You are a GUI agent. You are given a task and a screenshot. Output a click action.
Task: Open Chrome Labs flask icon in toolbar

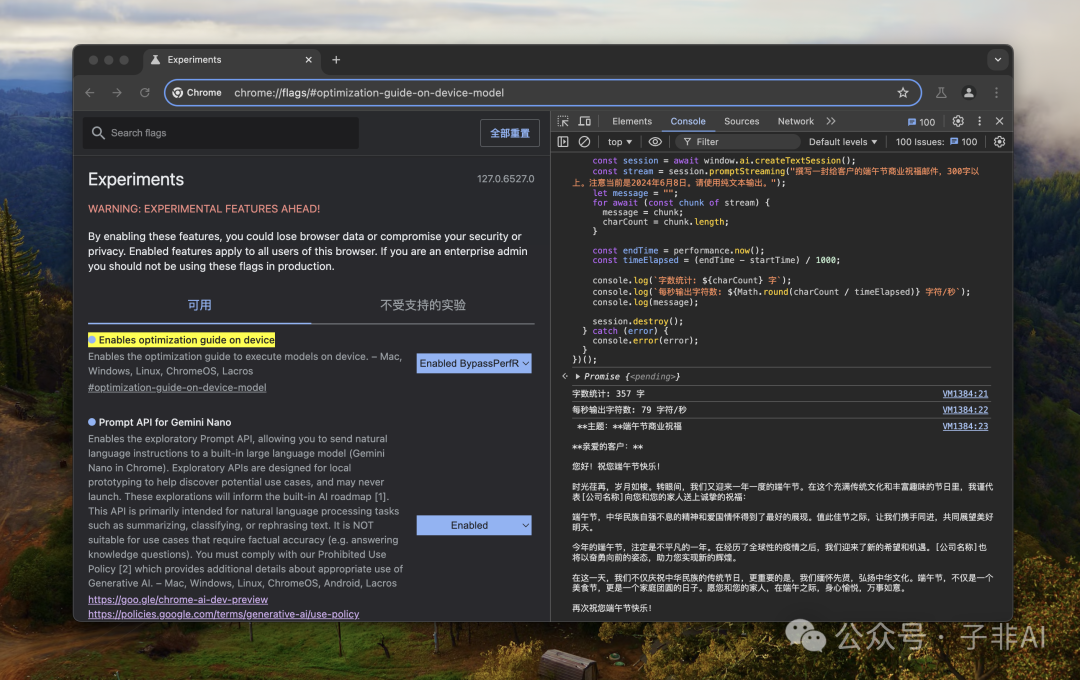pyautogui.click(x=941, y=93)
